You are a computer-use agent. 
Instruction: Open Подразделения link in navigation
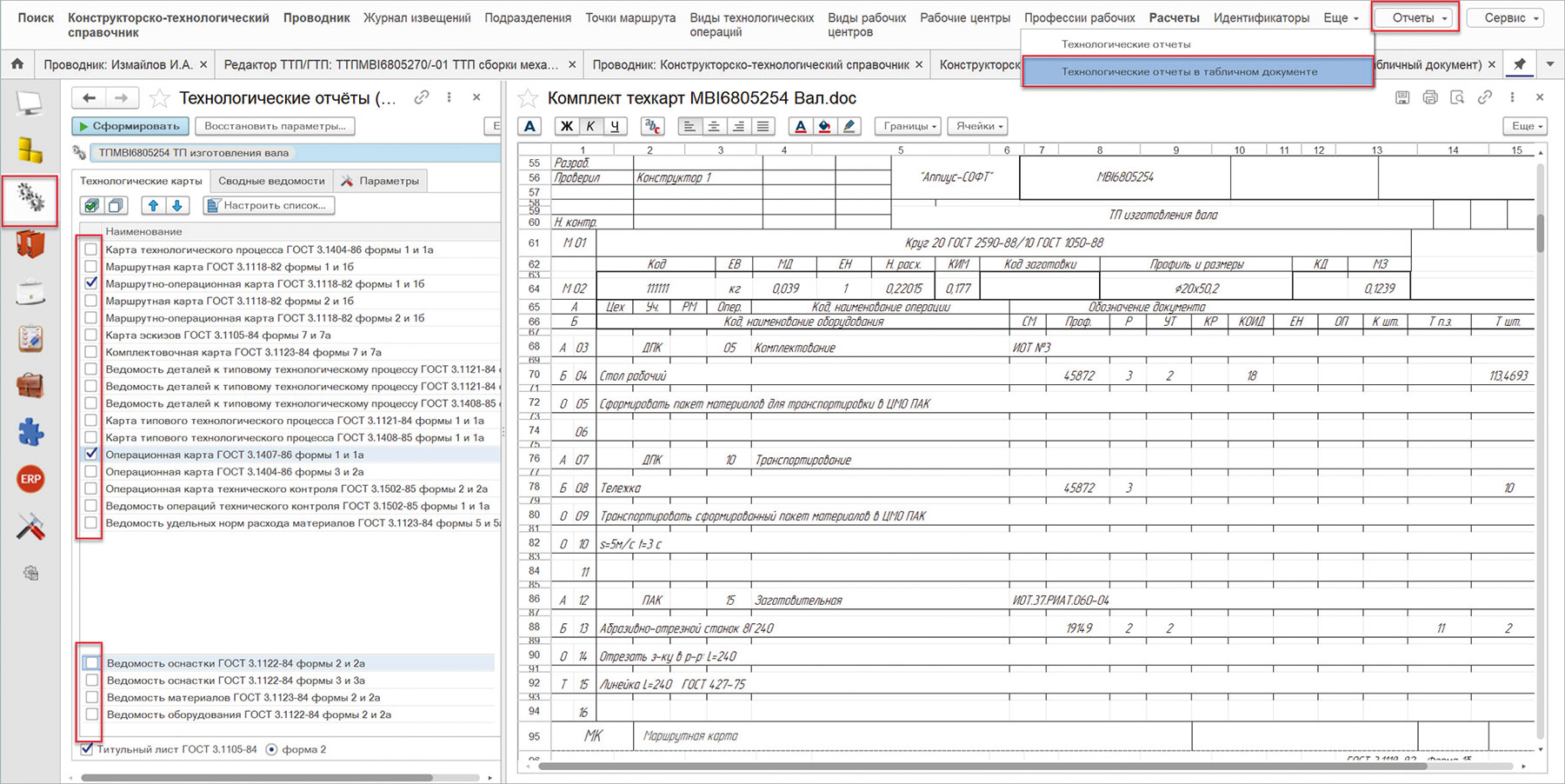[528, 17]
